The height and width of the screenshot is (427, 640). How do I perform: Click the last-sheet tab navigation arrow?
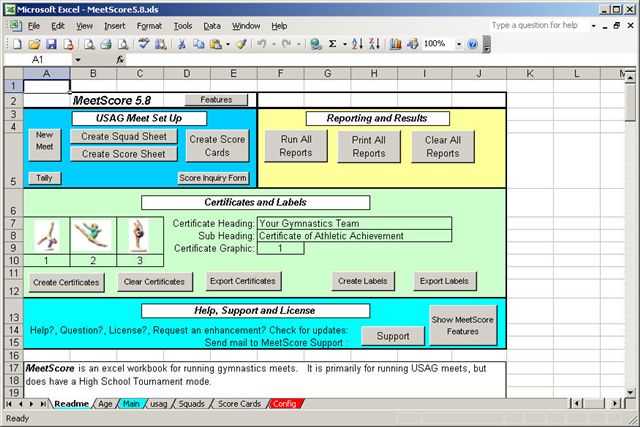pyautogui.click(x=43, y=404)
